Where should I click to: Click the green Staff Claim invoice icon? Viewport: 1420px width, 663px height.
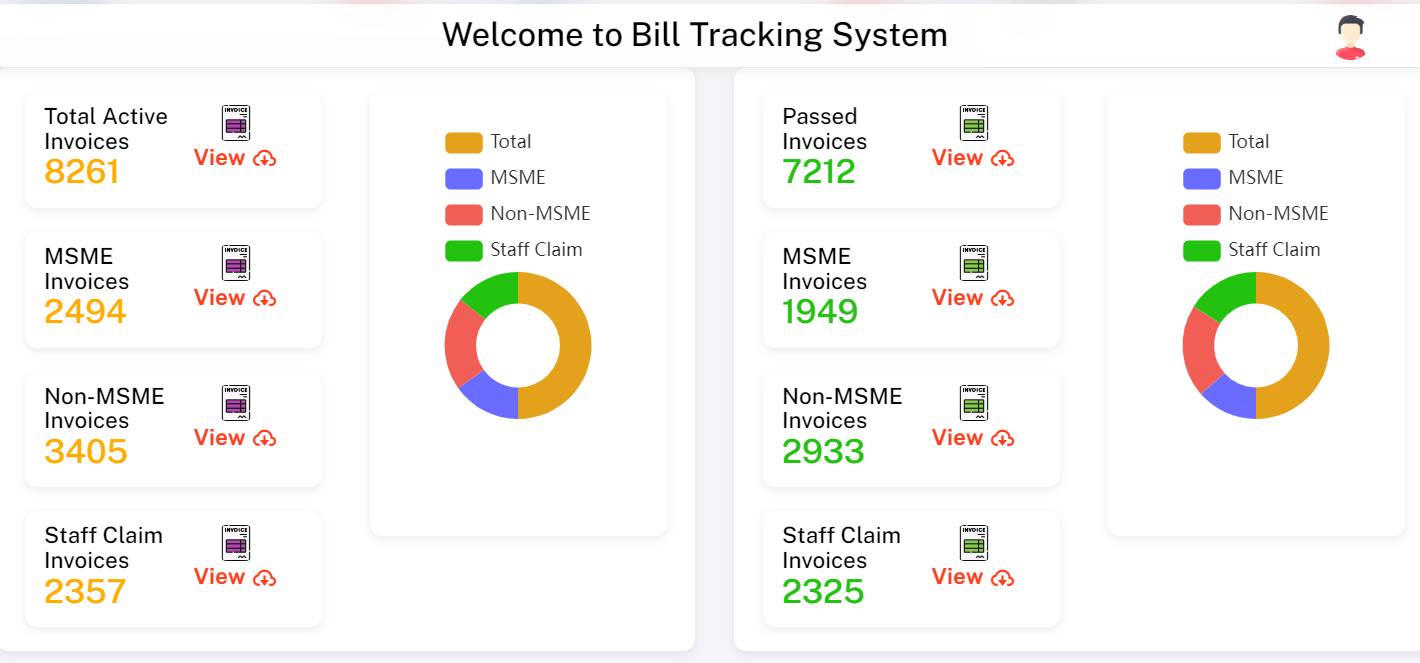click(x=972, y=544)
